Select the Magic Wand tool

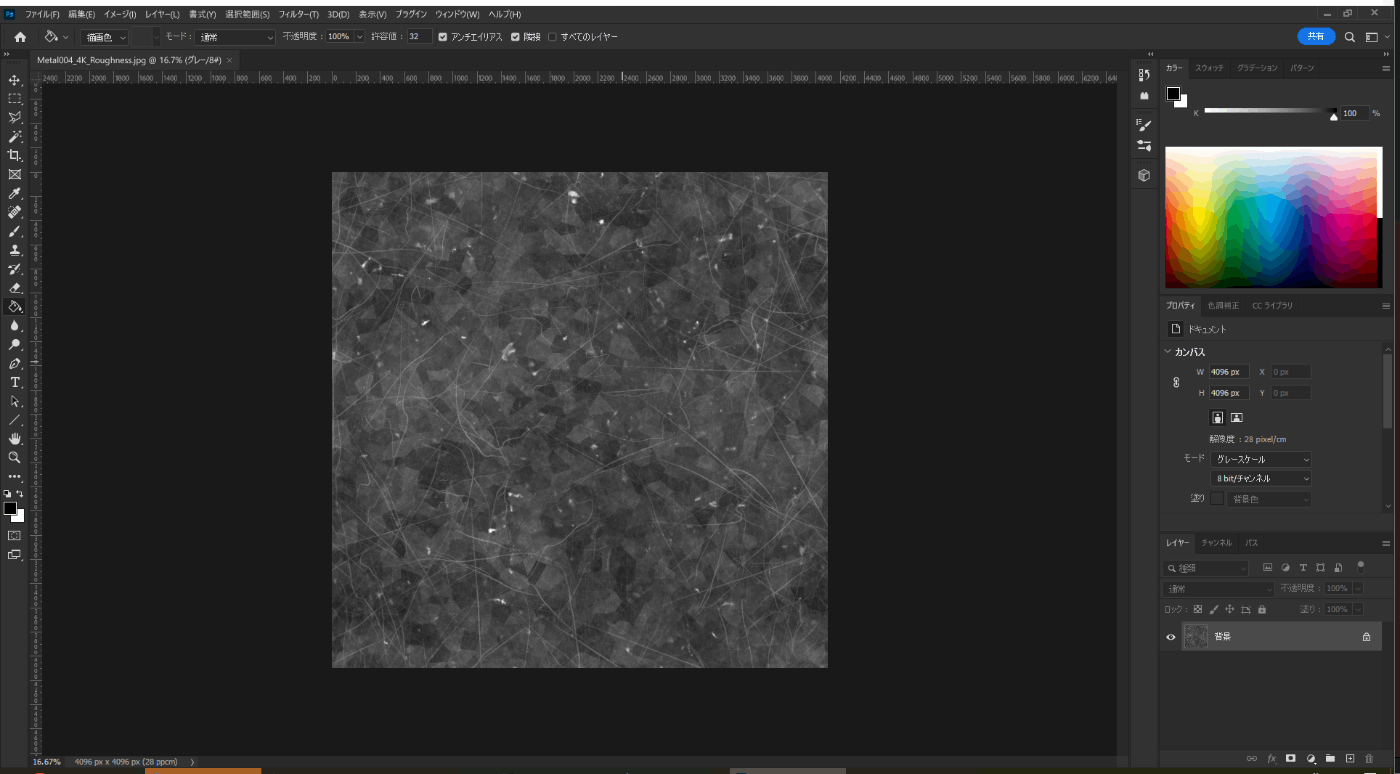[14, 136]
